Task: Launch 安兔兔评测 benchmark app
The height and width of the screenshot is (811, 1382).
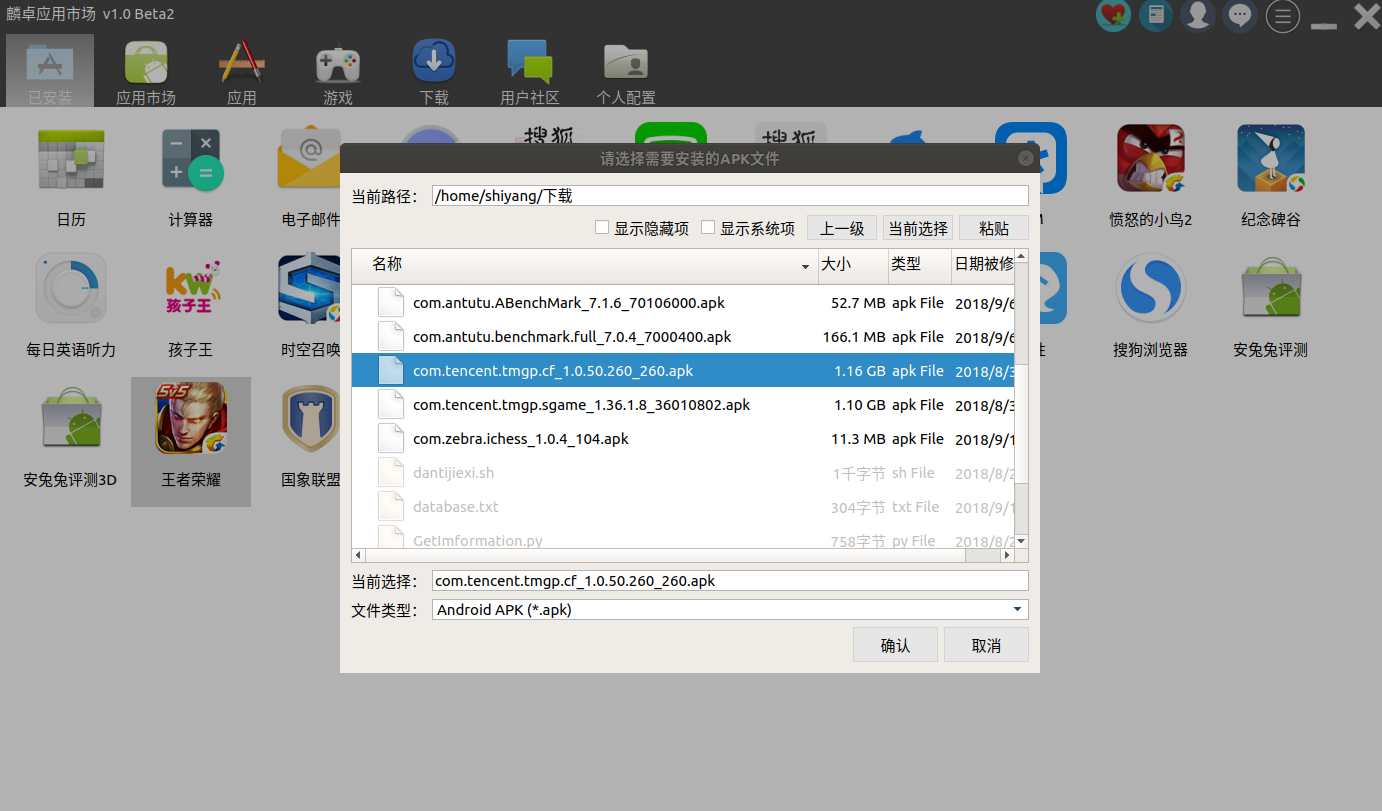Action: click(1271, 305)
